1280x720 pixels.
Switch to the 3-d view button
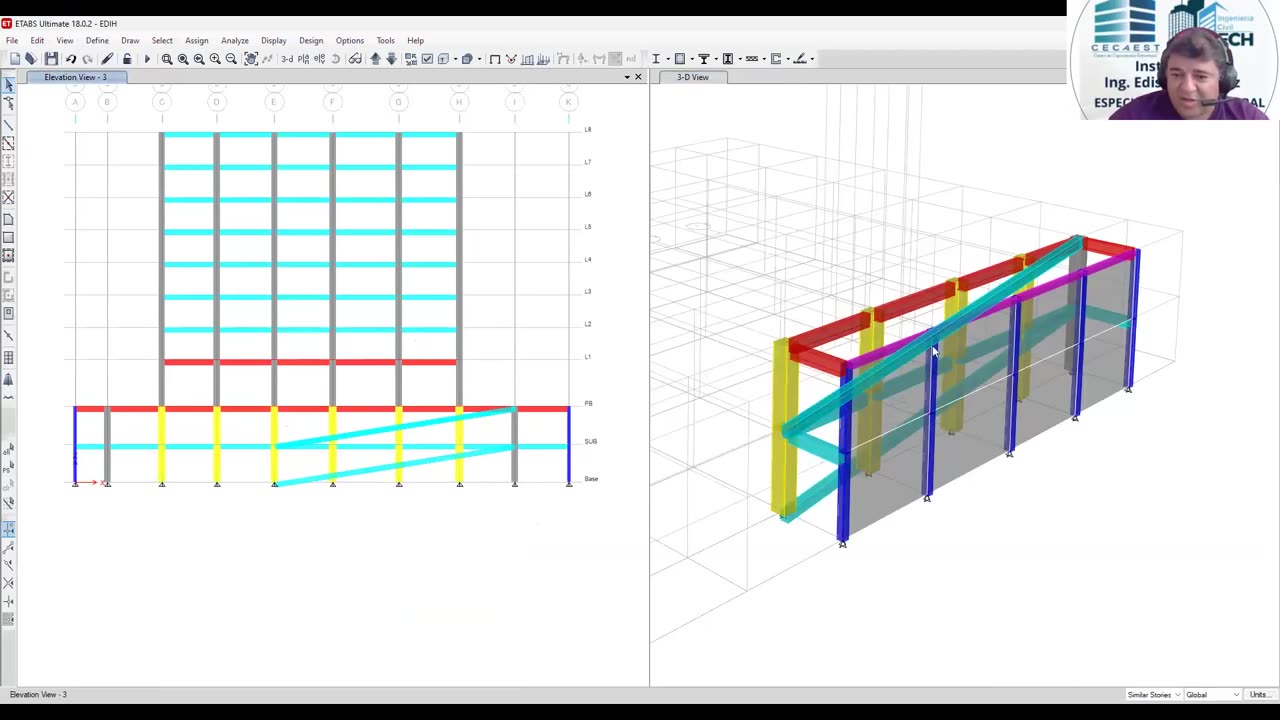[x=287, y=59]
